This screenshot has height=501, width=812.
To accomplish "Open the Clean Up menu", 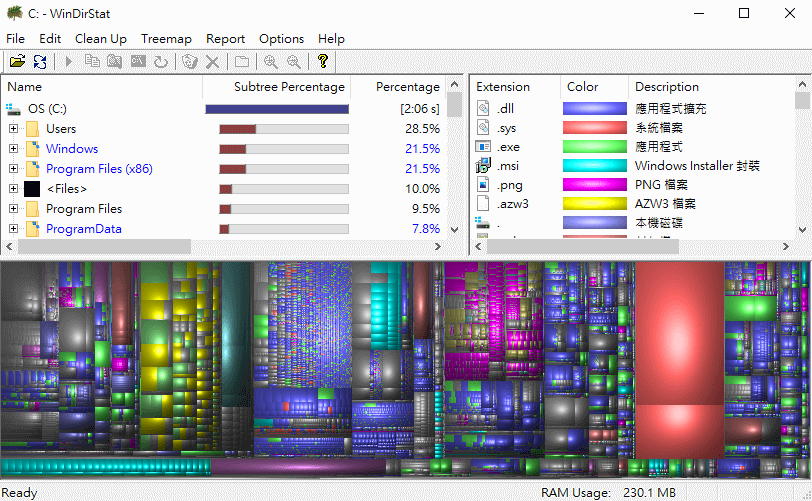I will [x=100, y=39].
